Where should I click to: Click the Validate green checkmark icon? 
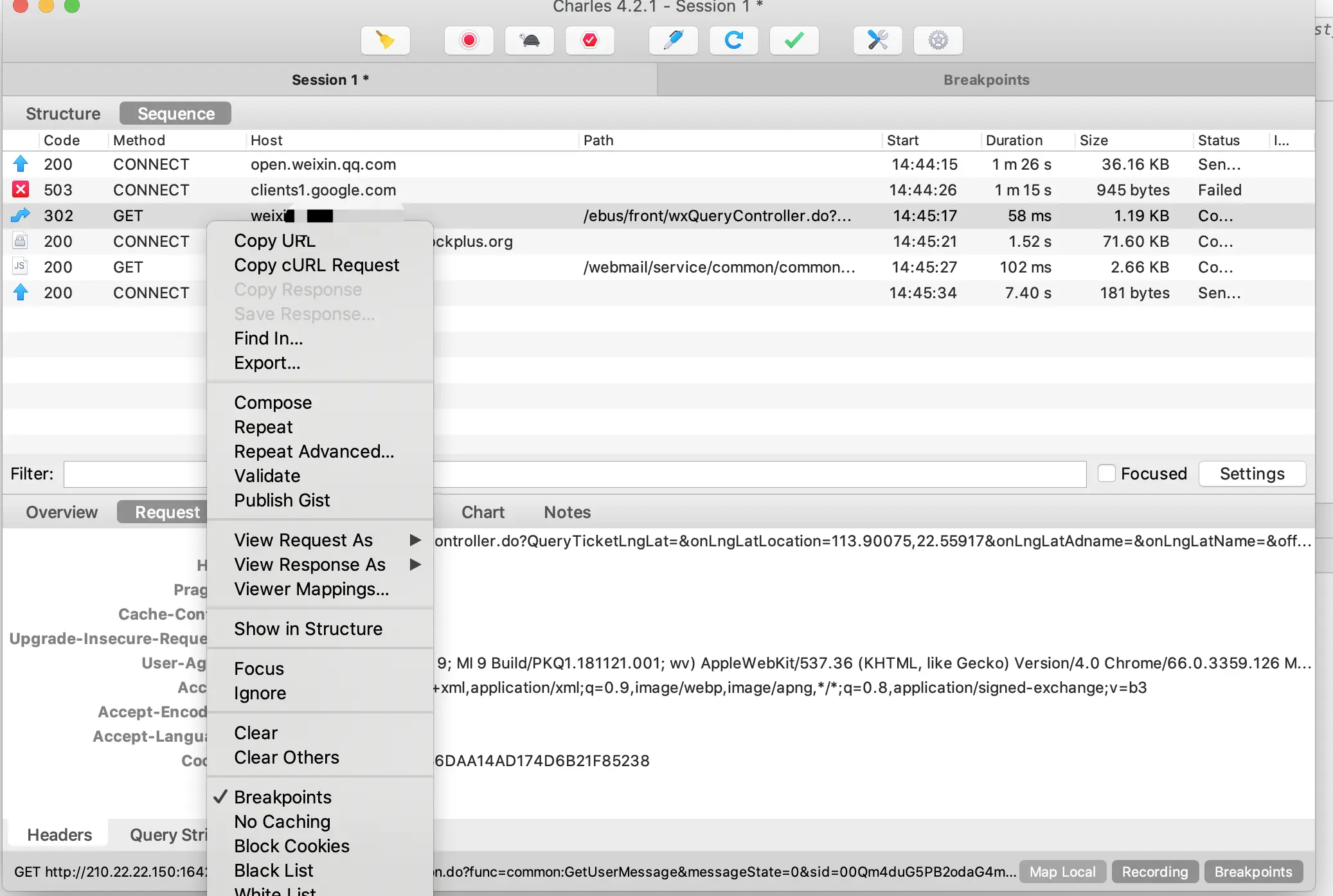(x=794, y=40)
